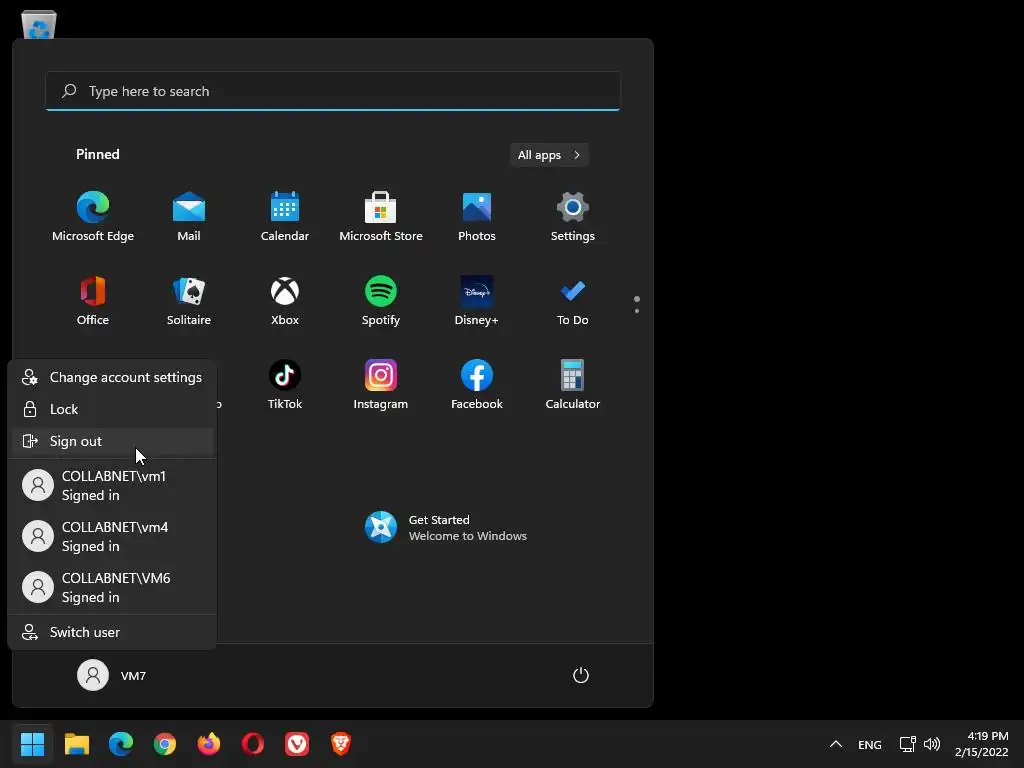This screenshot has height=768, width=1024.
Task: Launch Brave browser from taskbar
Action: point(341,744)
